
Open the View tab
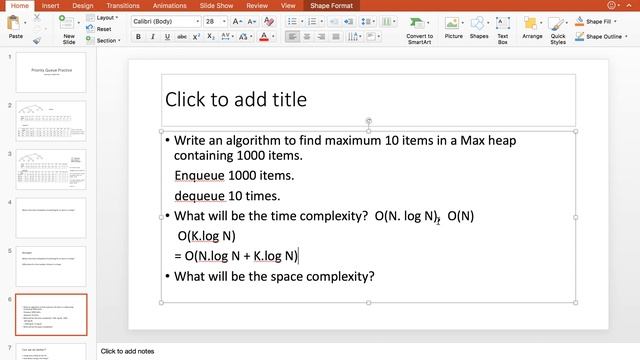pos(288,6)
